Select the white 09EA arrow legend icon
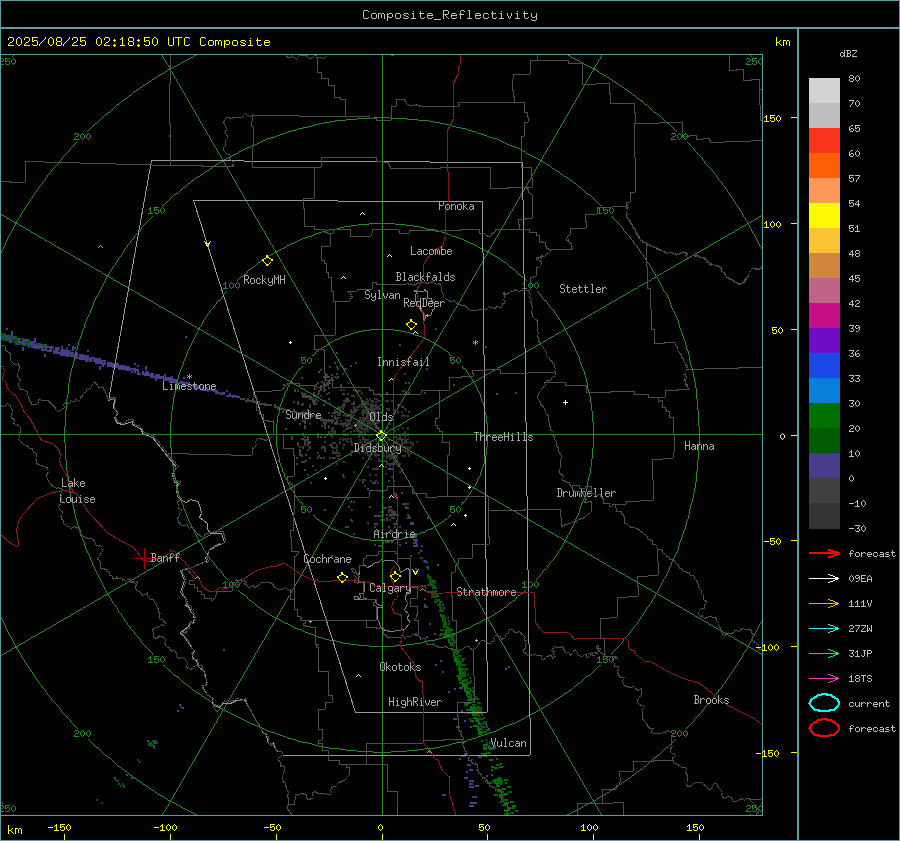Screen dimensions: 900x841 824,578
